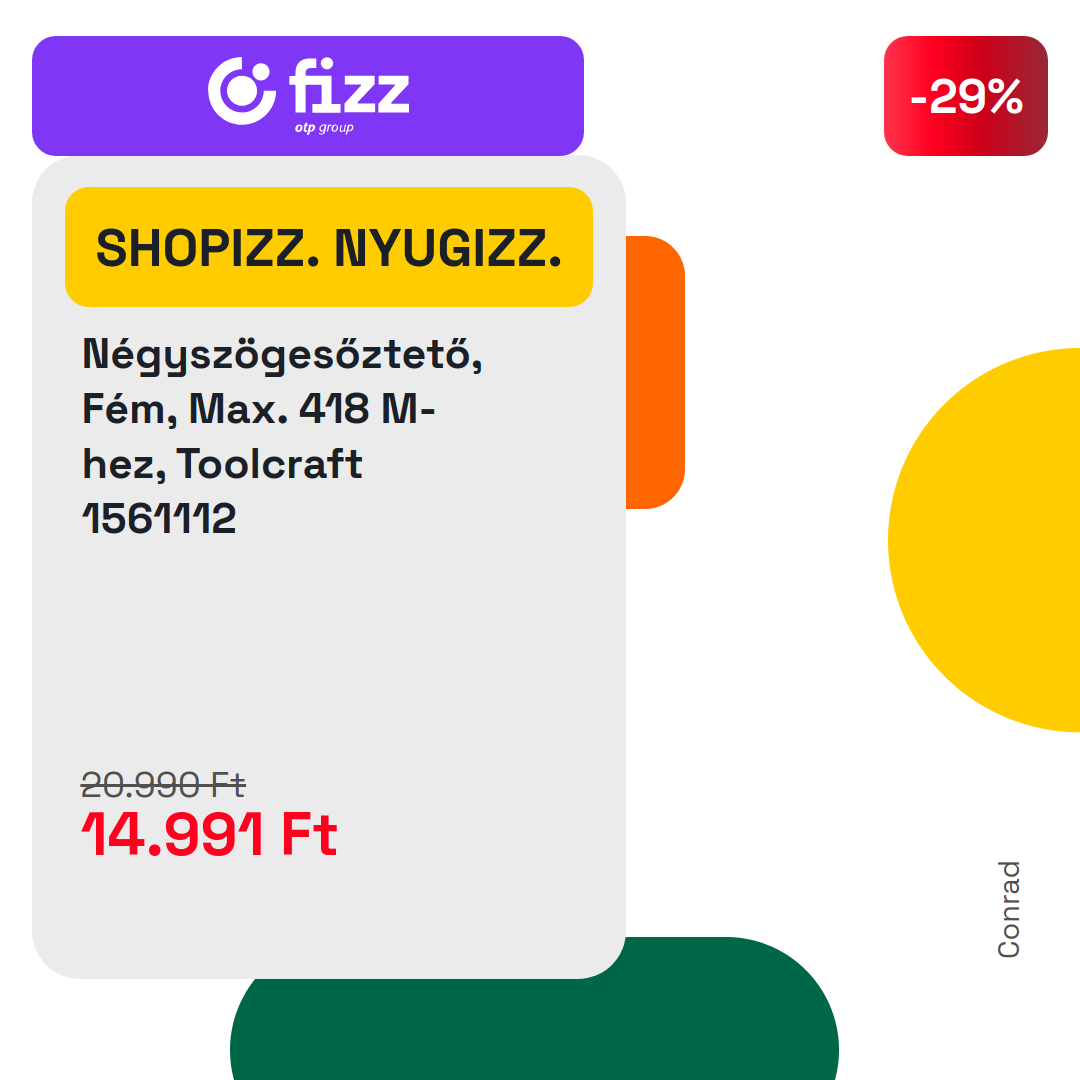Click the fizz circular logo icon
The width and height of the screenshot is (1080, 1080).
(x=242, y=91)
